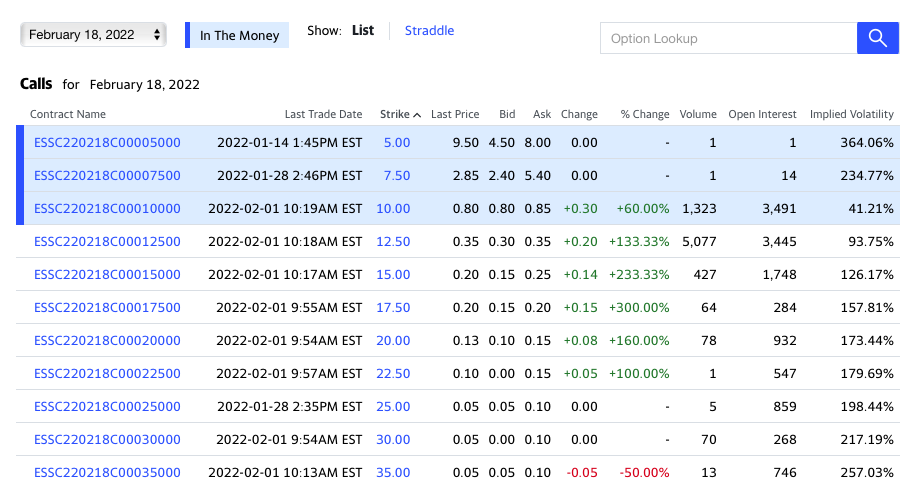Sort by the Volume column header

[x=697, y=114]
